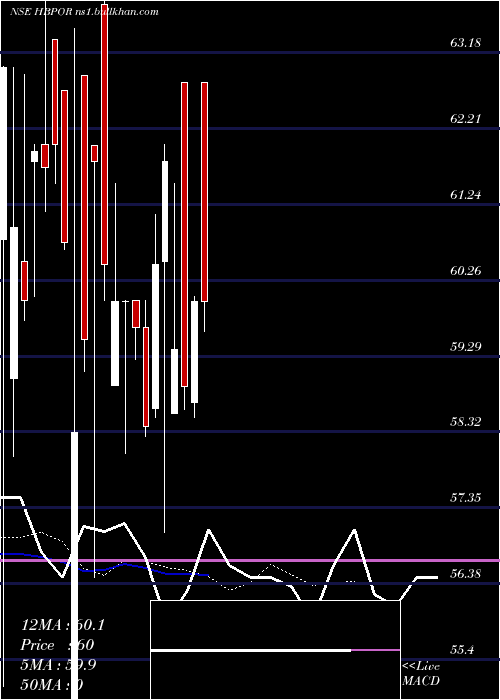Click the 12MA value readout
This screenshot has height=700, width=500.
tap(62, 625)
